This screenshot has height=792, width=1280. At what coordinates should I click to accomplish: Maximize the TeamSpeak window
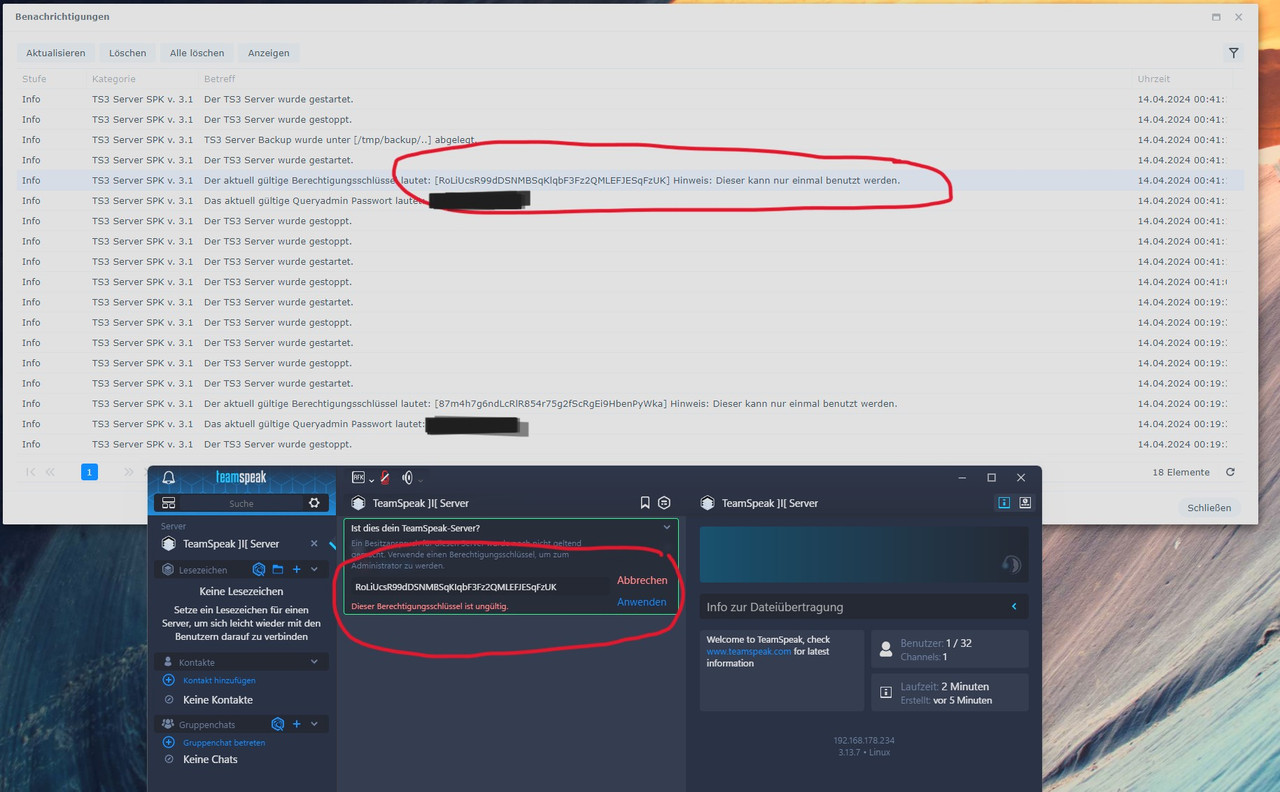tap(991, 478)
